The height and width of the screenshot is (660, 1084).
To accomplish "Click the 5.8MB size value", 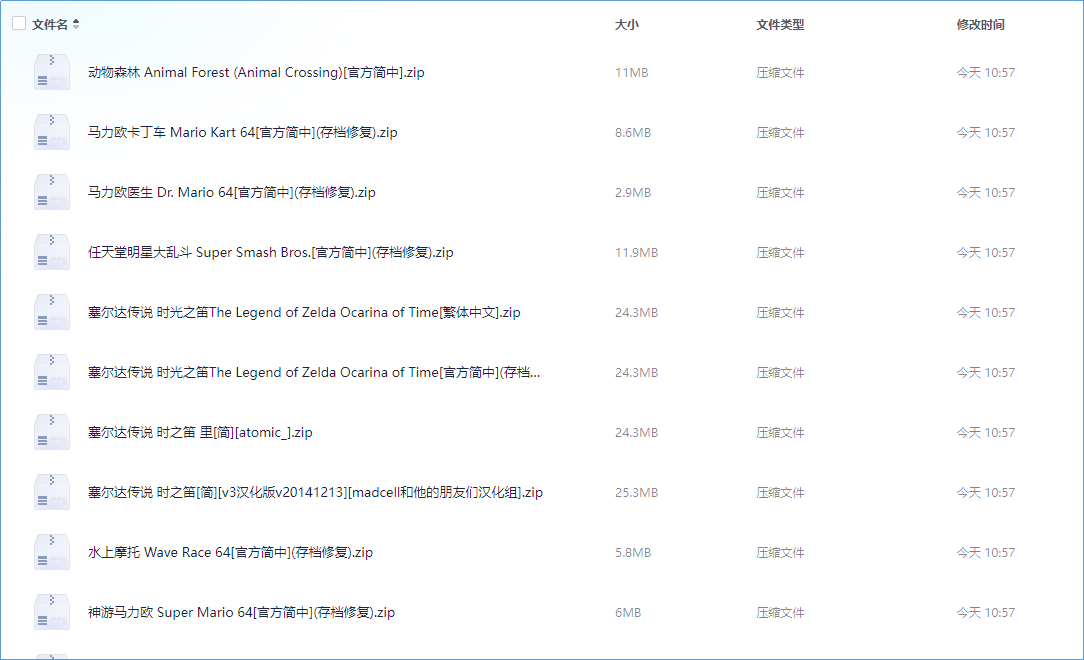I will (x=633, y=553).
